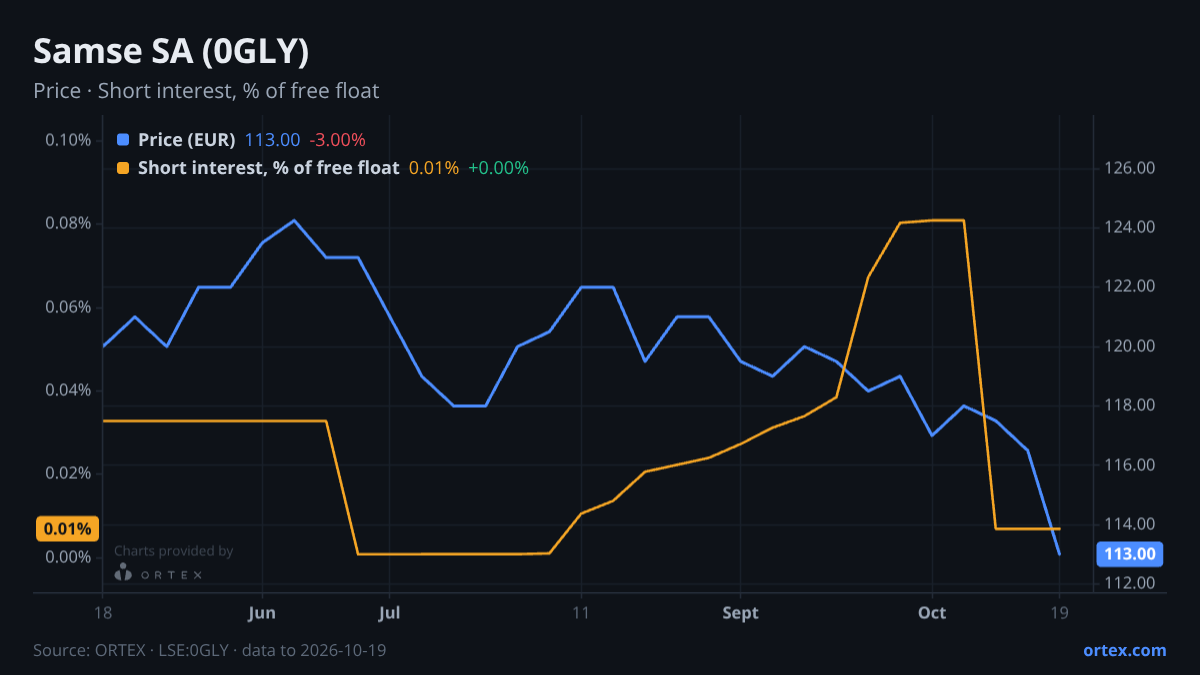Open the ortex.com link
The image size is (1200, 675).
tap(1124, 650)
